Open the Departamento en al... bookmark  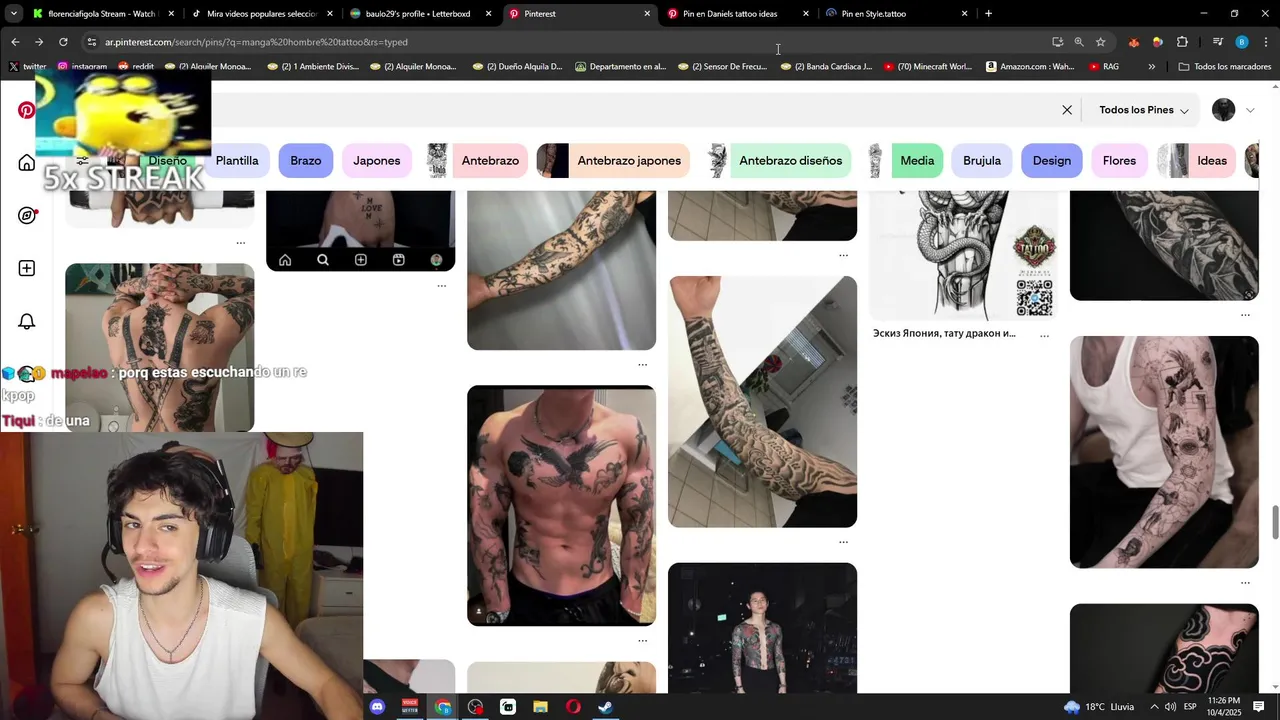coord(620,67)
